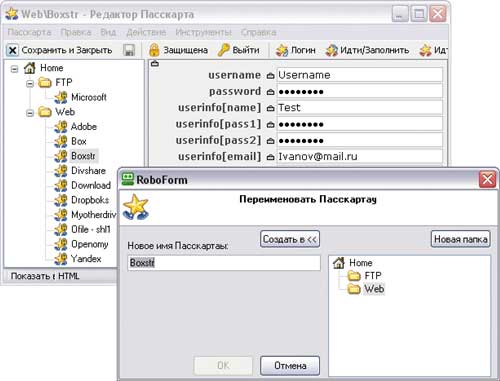Click the Создать в << button
This screenshot has width=500, height=381.
(290, 239)
